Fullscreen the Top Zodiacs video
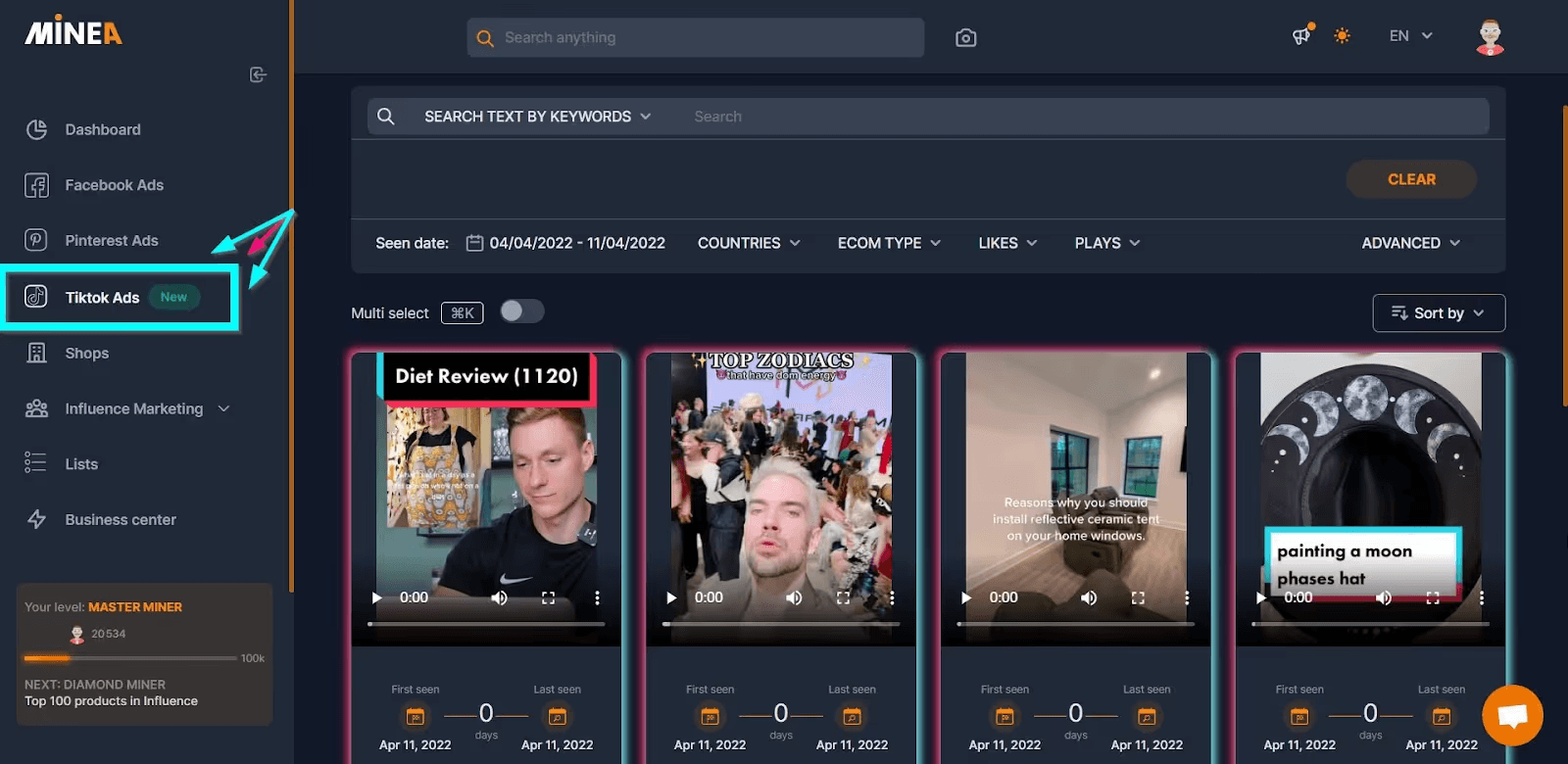The width and height of the screenshot is (1568, 764). tap(843, 597)
